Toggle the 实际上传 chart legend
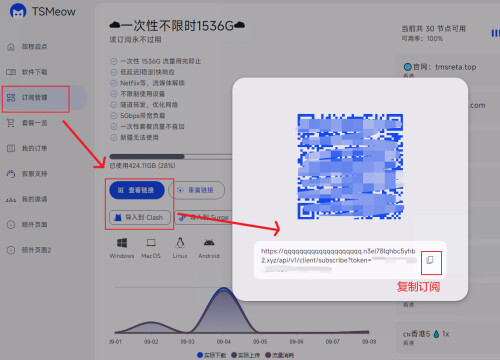Viewport: 500px width, 360px height. pyautogui.click(x=245, y=355)
